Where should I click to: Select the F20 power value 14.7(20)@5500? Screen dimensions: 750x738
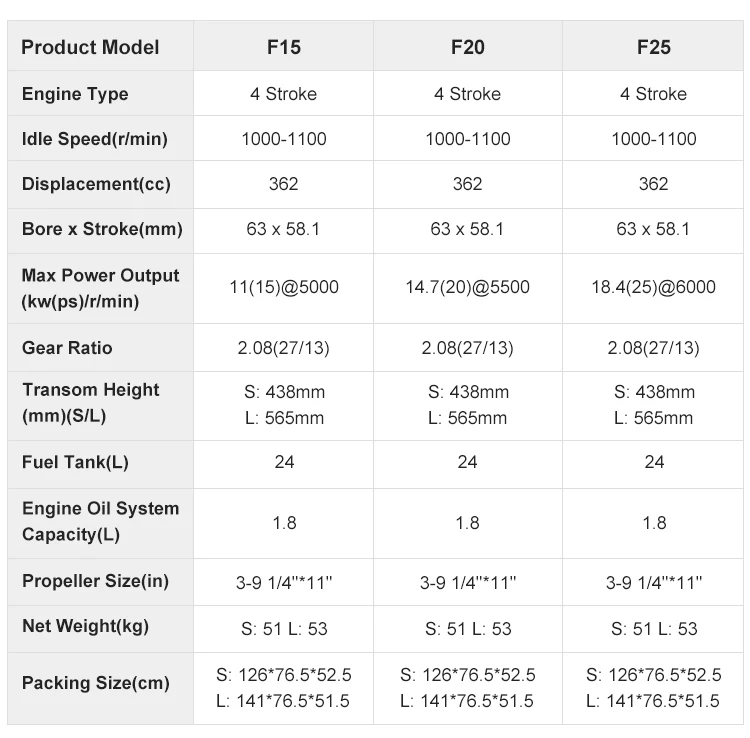[467, 288]
